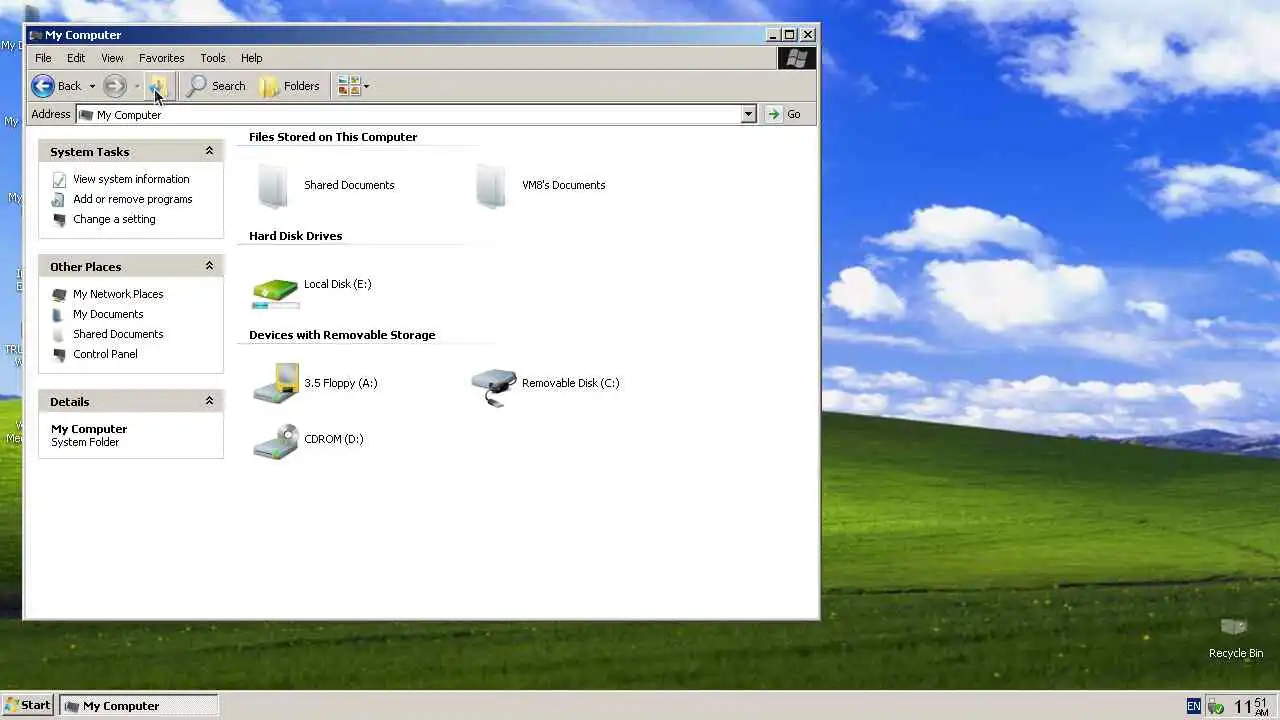Click the Views toolbar icon
The height and width of the screenshot is (720, 1280).
pyautogui.click(x=349, y=86)
